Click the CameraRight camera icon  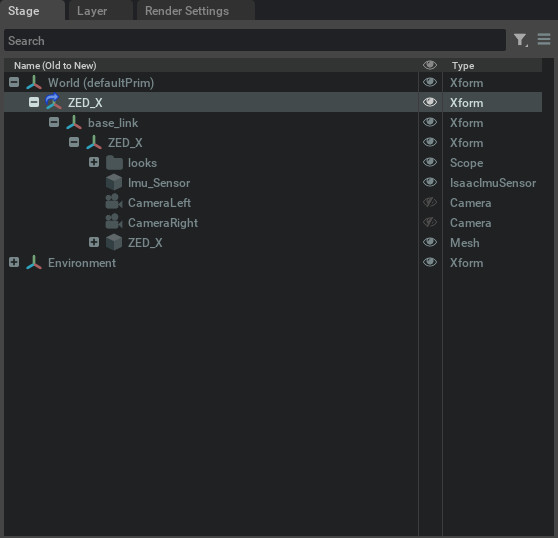click(x=114, y=222)
